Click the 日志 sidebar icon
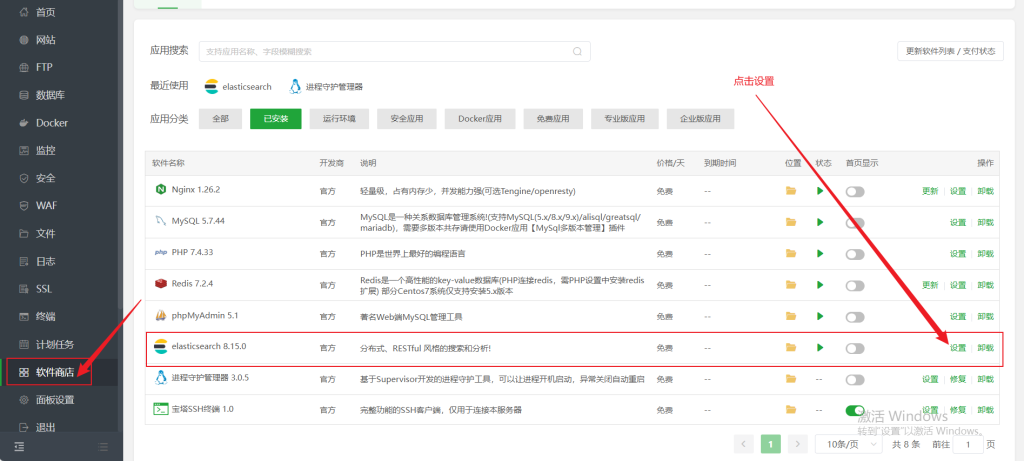1024x461 pixels. [24, 261]
